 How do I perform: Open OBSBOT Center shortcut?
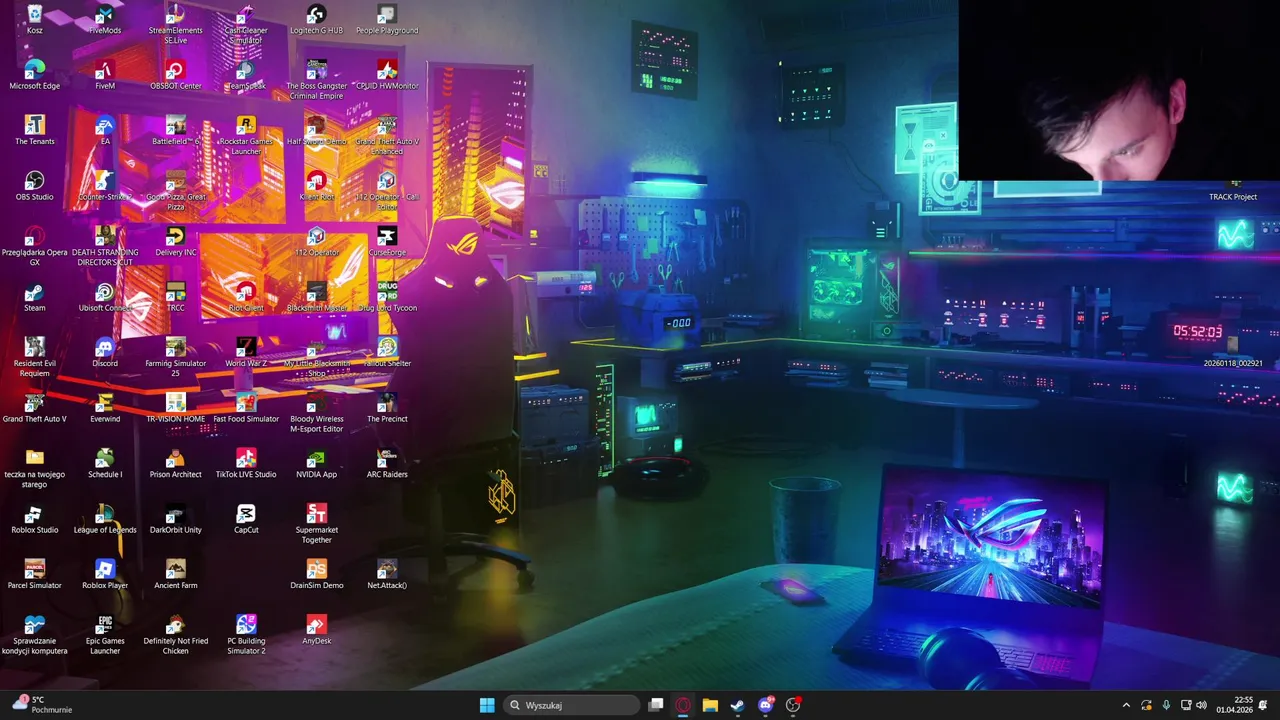[x=175, y=75]
